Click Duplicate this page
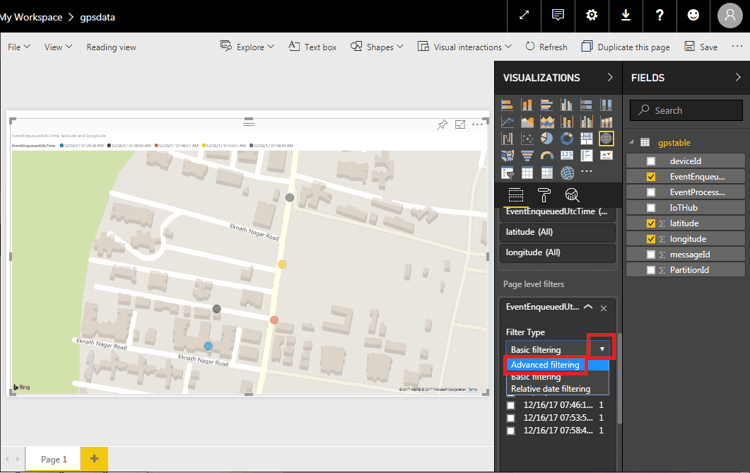750x473 pixels. pyautogui.click(x=625, y=46)
